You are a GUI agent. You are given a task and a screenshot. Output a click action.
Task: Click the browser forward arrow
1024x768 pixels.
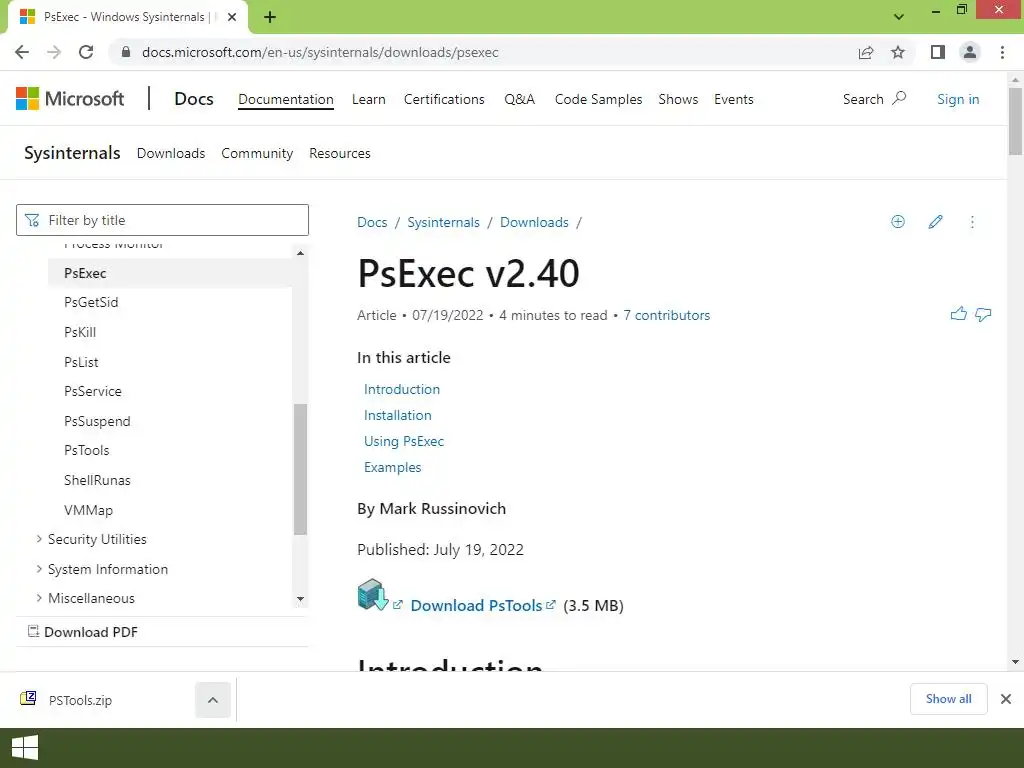[x=54, y=52]
